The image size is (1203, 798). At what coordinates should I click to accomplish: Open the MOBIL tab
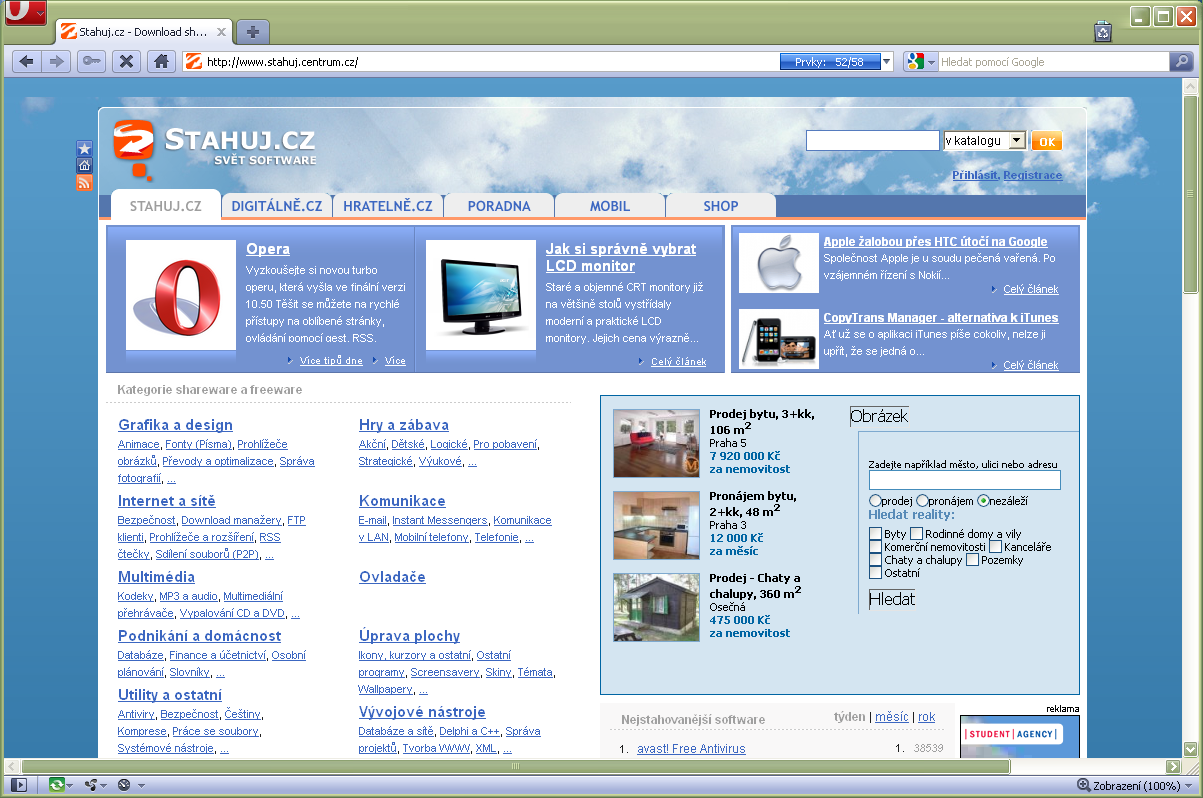(x=610, y=206)
